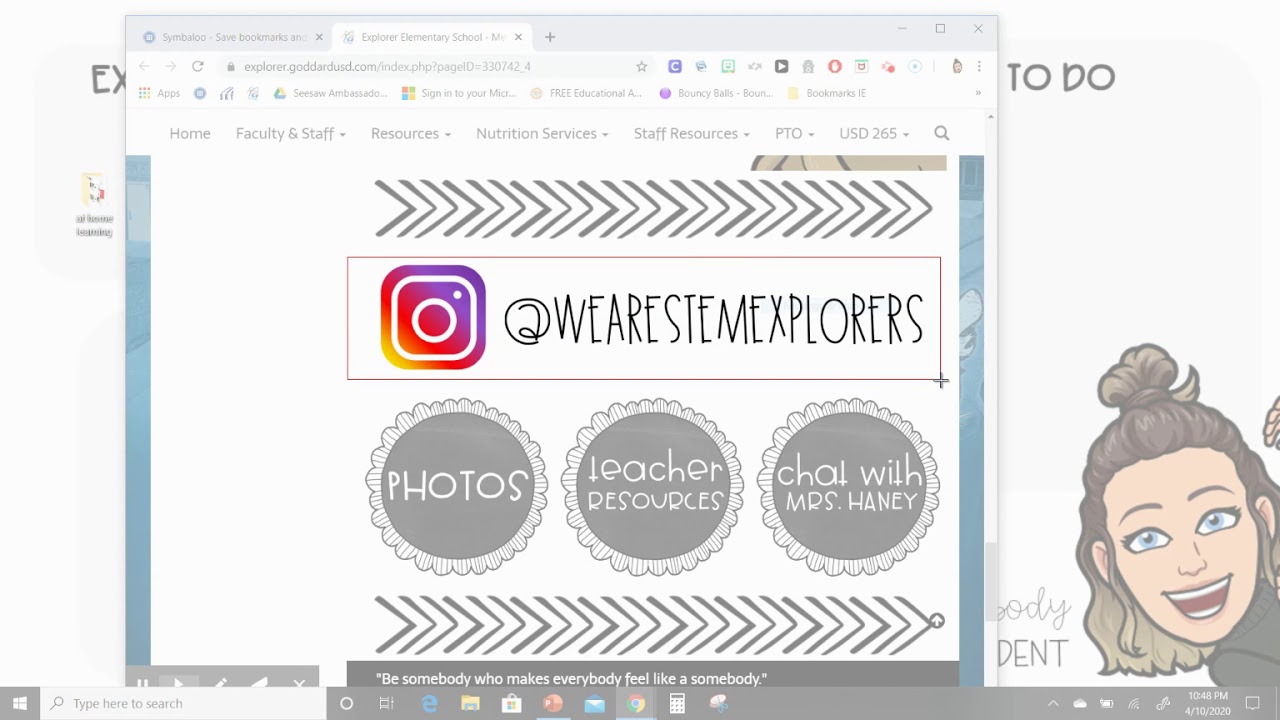Viewport: 1280px width, 720px height.
Task: Close the Symbaloo tab
Action: pos(319,37)
